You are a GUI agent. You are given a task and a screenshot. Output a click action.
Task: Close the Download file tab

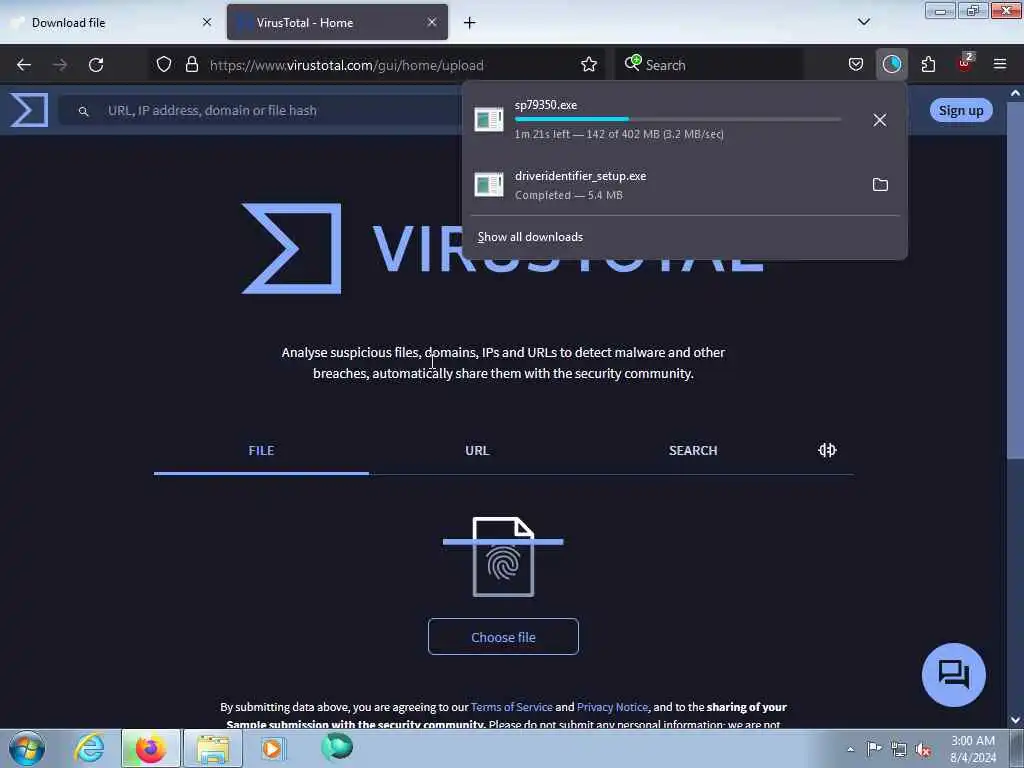pyautogui.click(x=207, y=22)
